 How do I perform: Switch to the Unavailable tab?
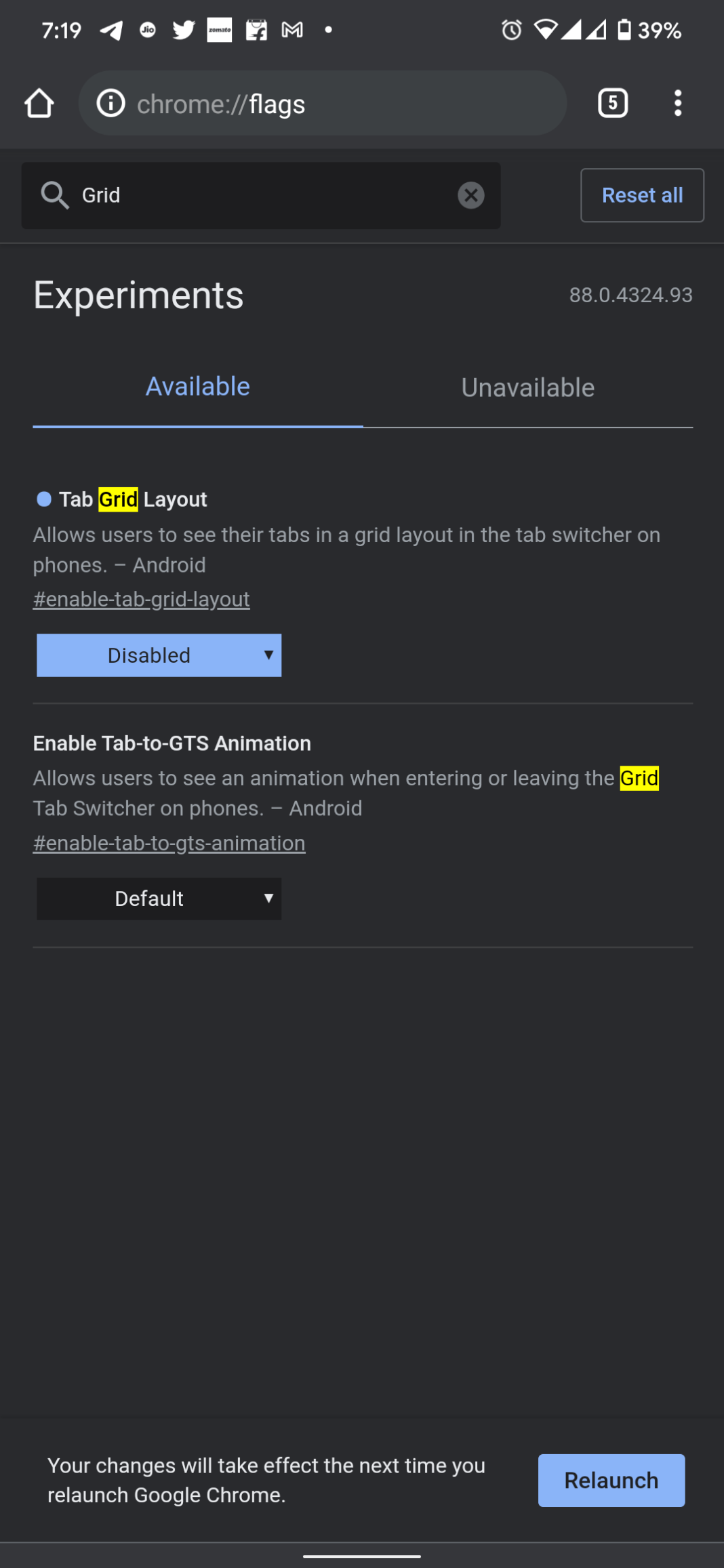click(x=527, y=387)
